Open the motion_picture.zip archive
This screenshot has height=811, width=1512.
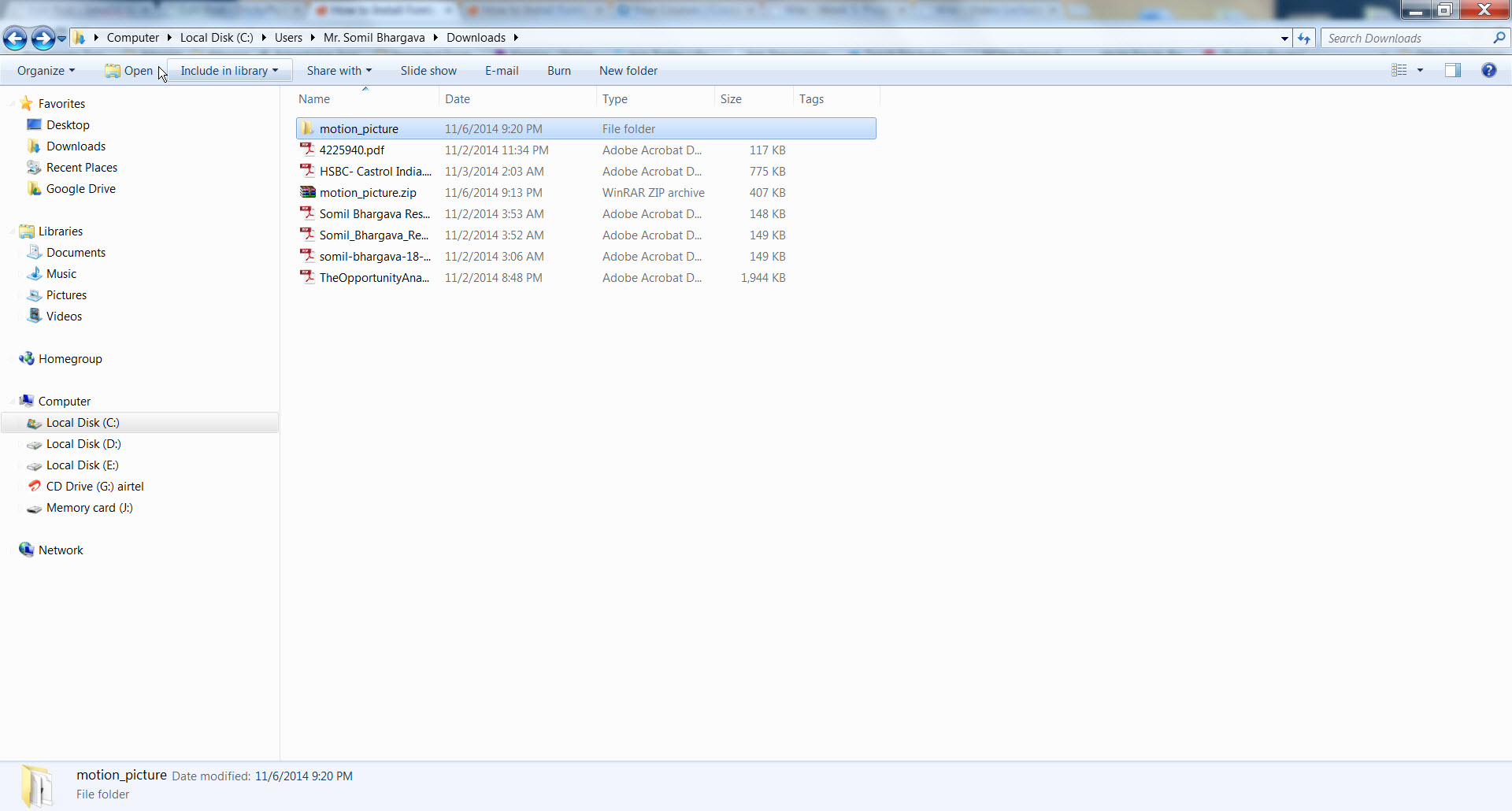(367, 193)
